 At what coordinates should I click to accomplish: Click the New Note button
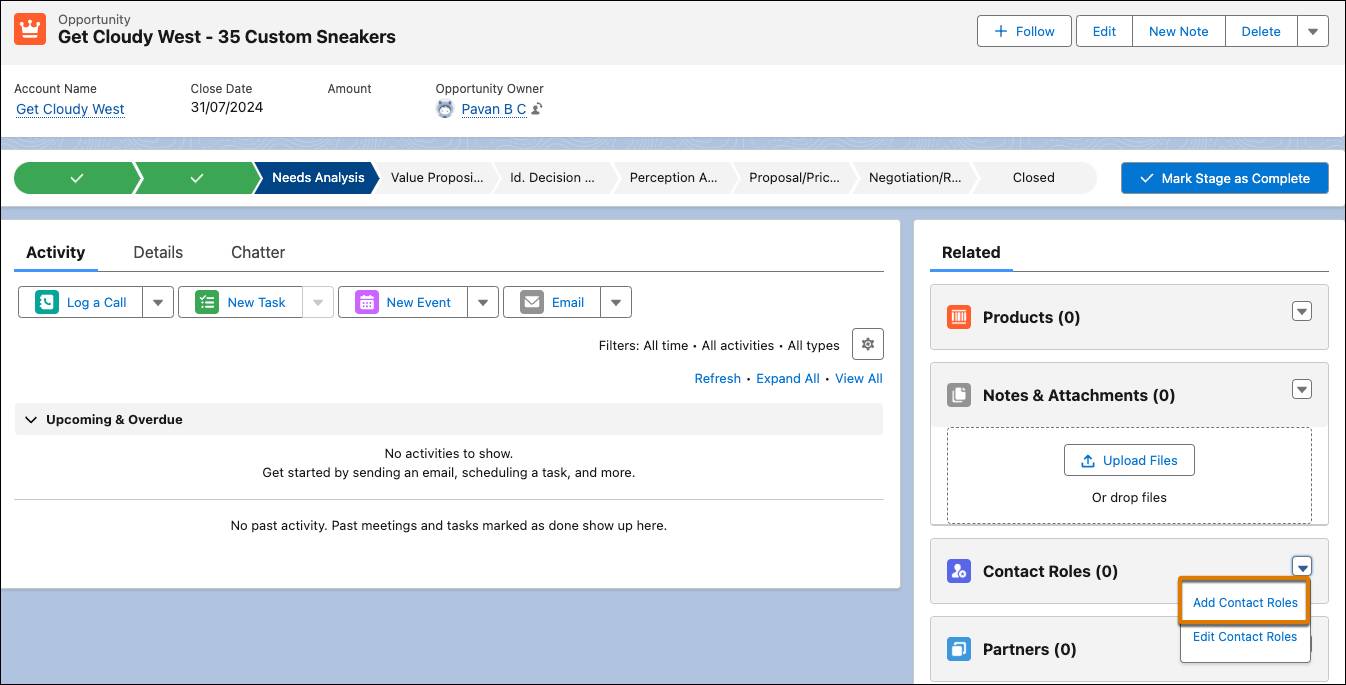point(1178,31)
